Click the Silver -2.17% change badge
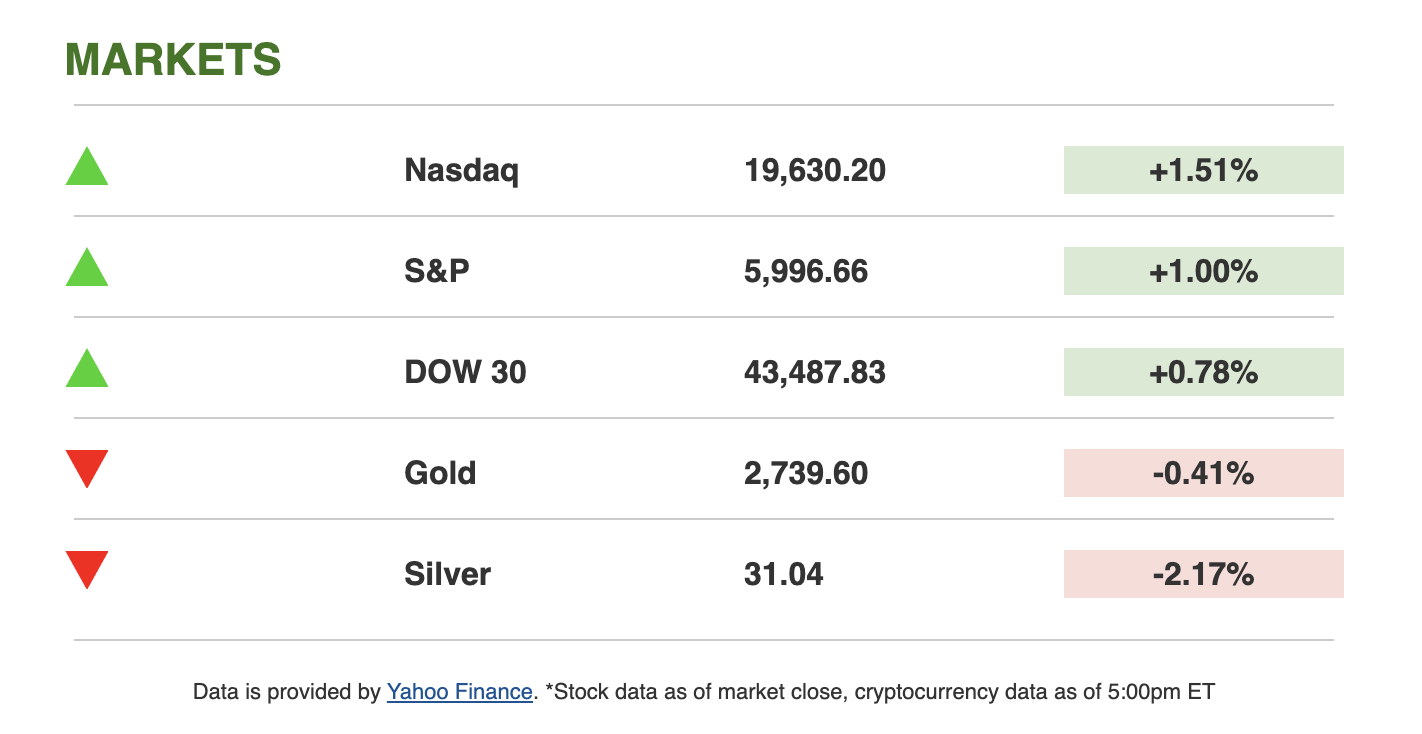Screen dimensions: 1422x734 (x=1203, y=574)
